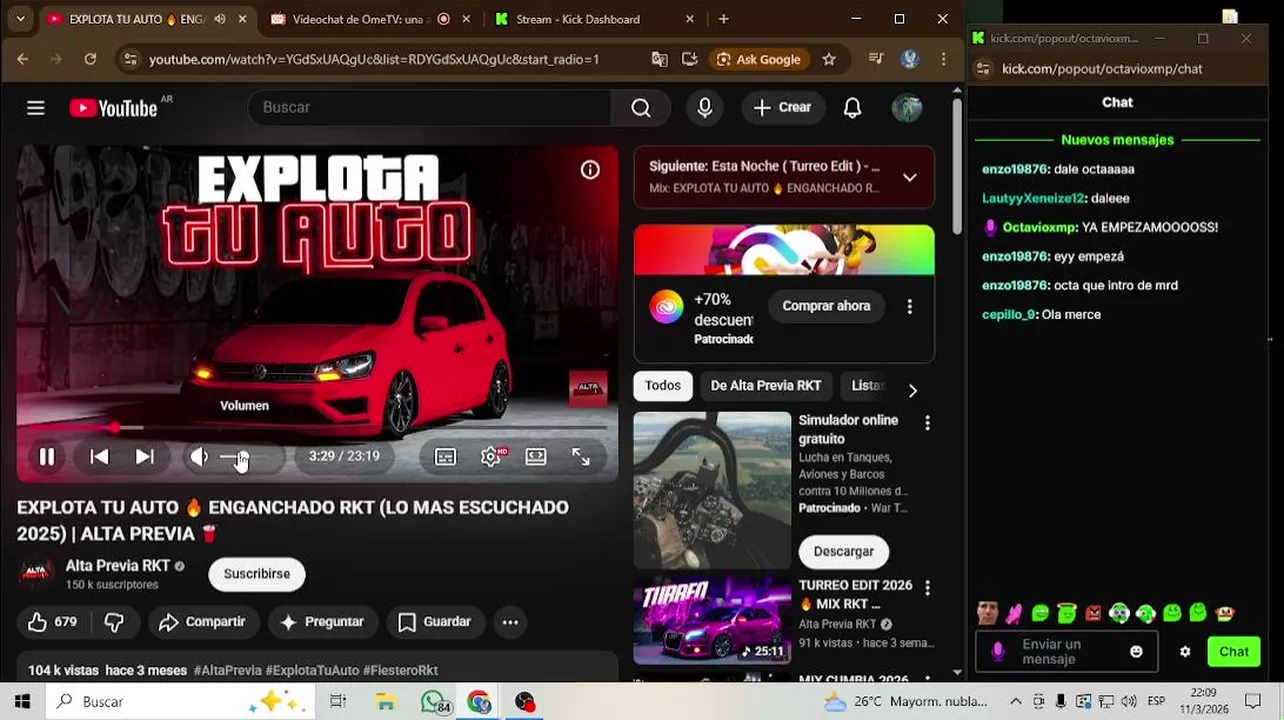Open the Alta Previa RKT channel avatar
Image resolution: width=1284 pixels, height=720 pixels.
click(x=36, y=573)
